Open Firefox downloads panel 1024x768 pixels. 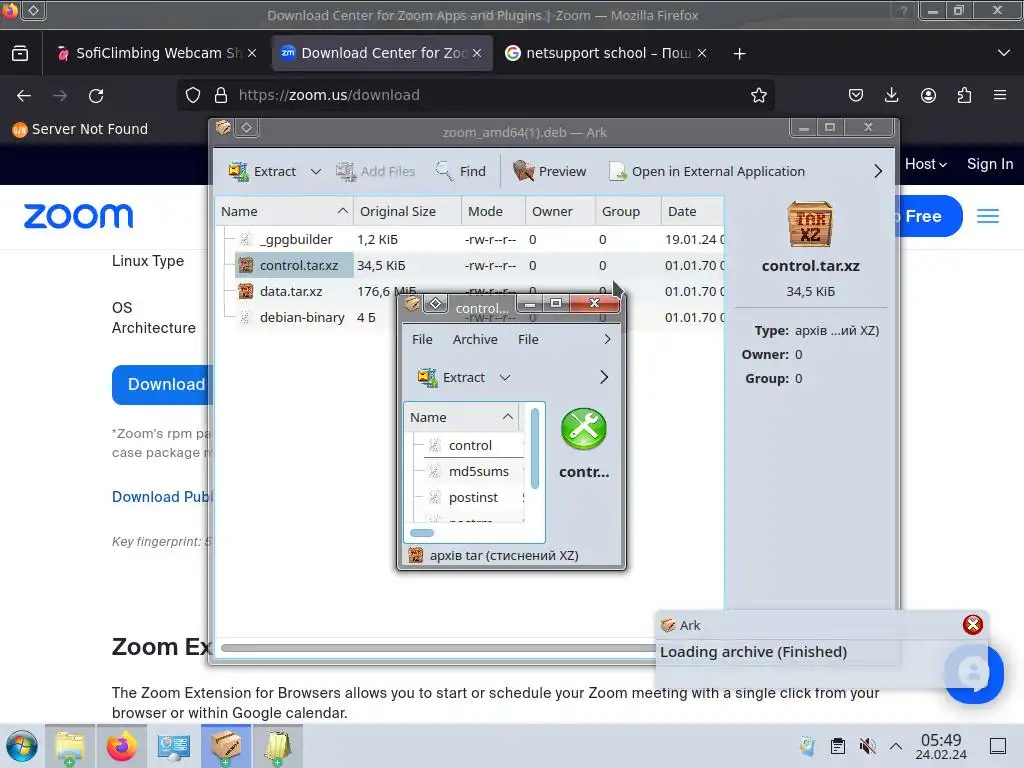tap(891, 95)
